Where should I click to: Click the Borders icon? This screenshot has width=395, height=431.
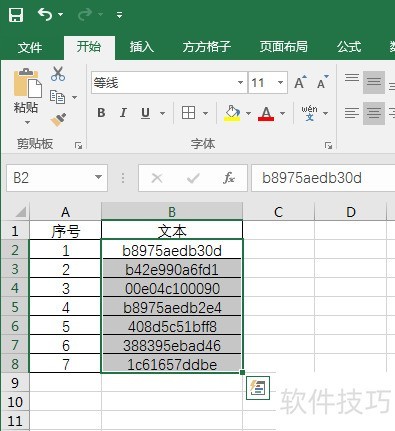coord(188,113)
